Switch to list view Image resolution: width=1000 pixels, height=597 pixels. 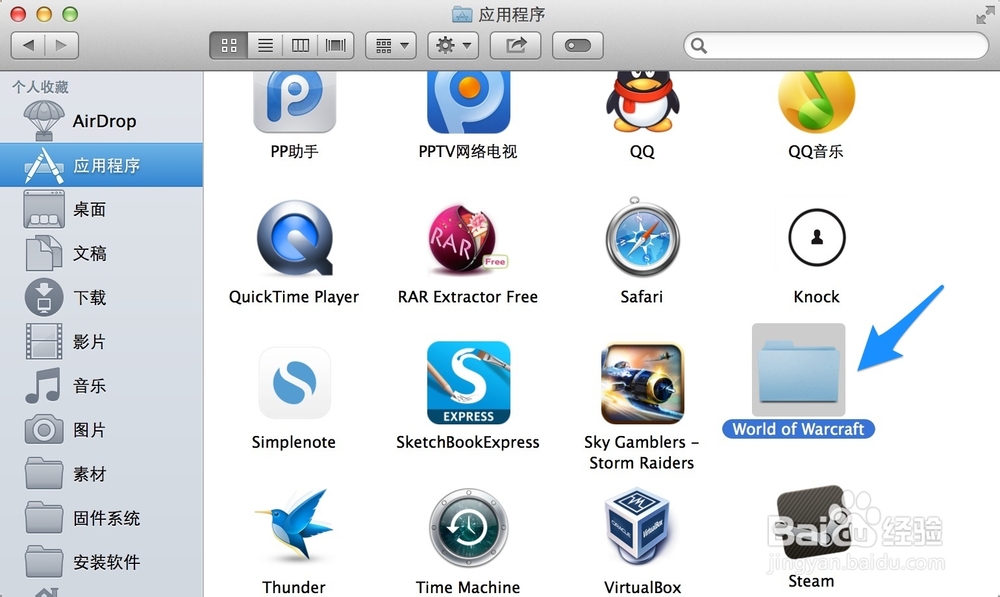(x=265, y=45)
